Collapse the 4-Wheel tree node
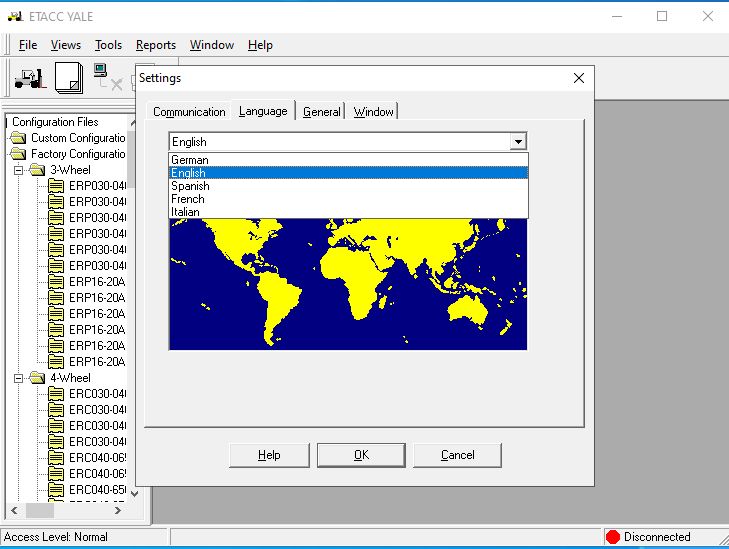 tap(18, 378)
